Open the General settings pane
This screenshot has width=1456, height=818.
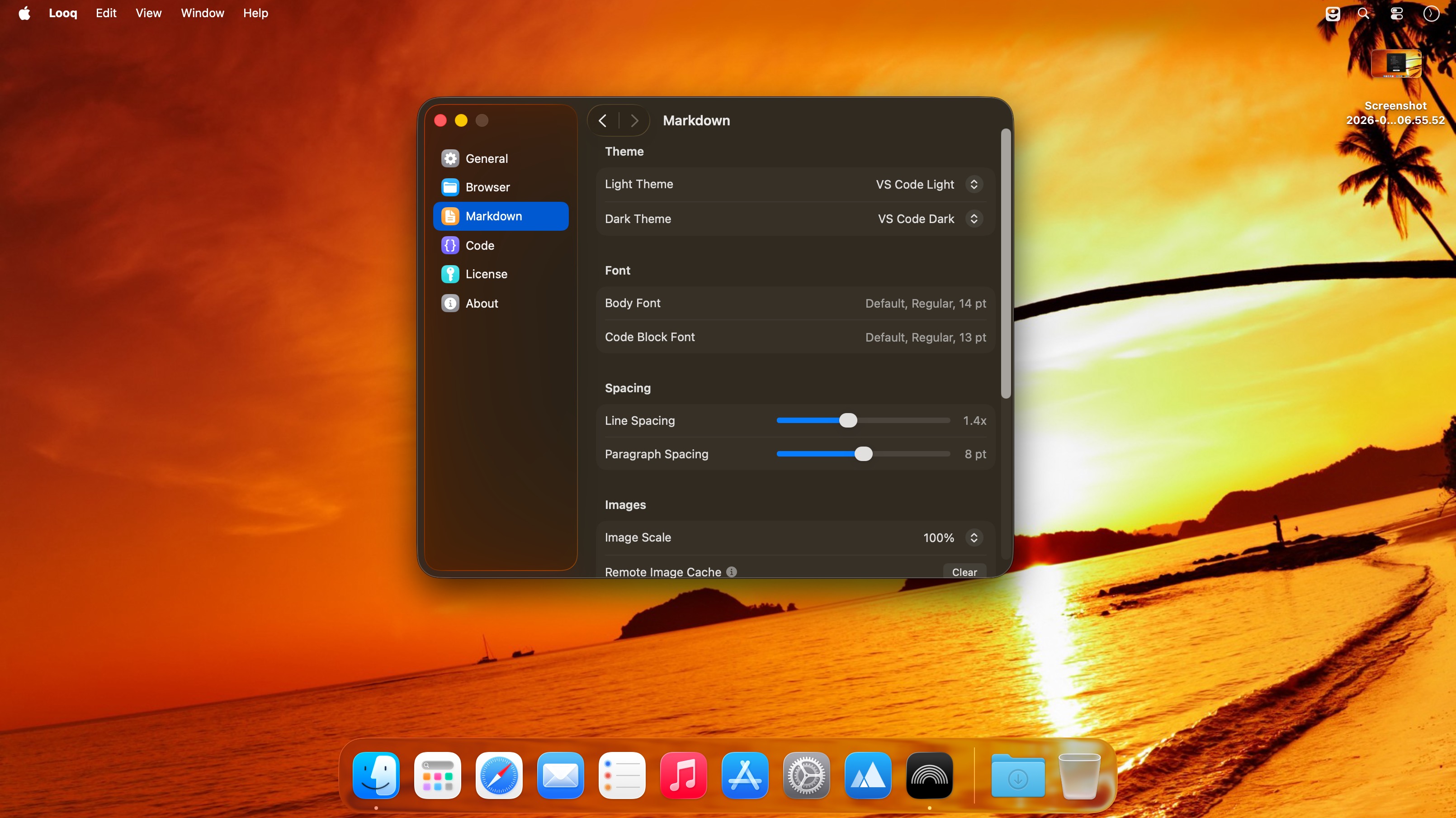click(500, 158)
